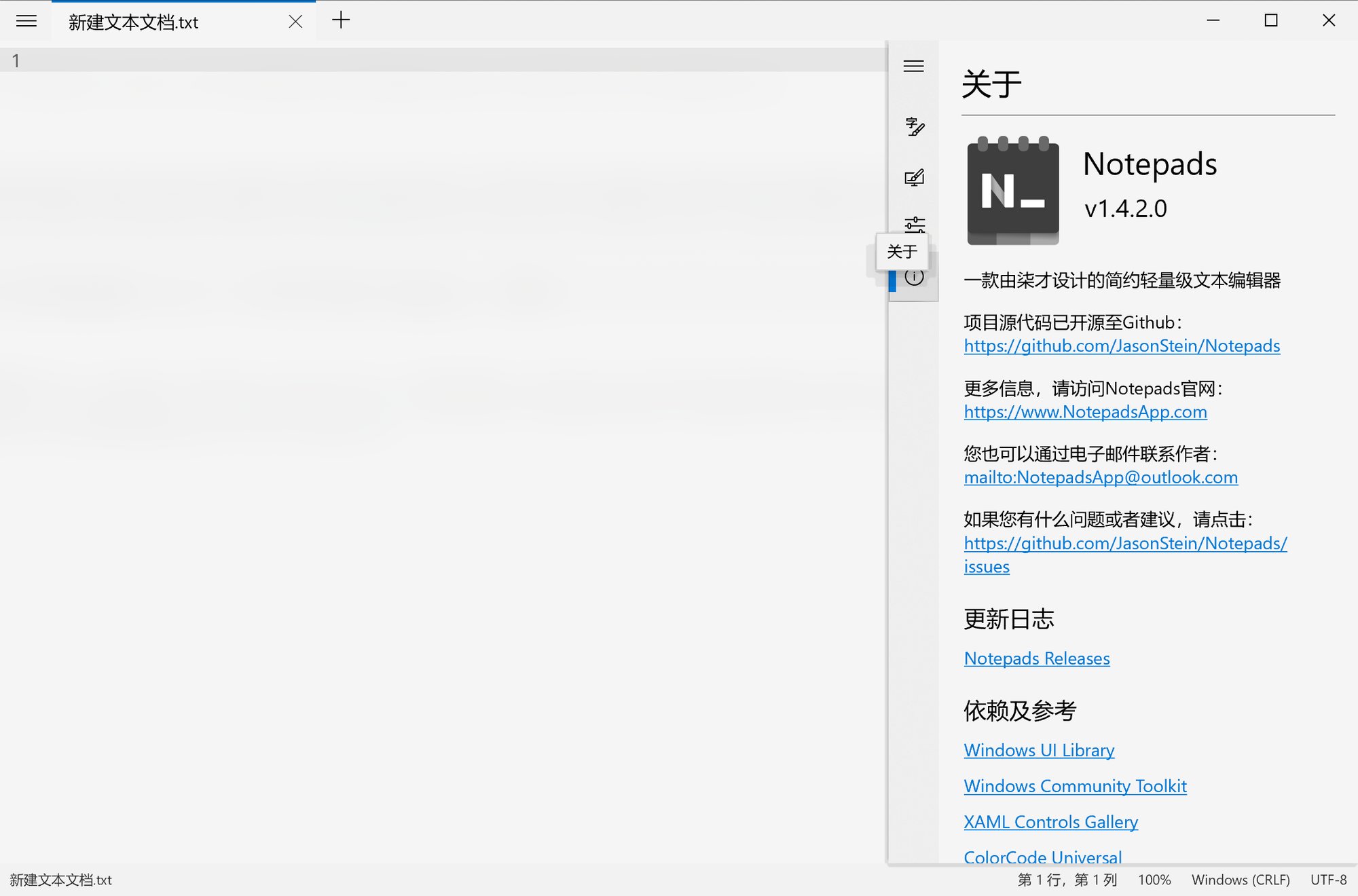1358x896 pixels.
Task: Toggle the settings pane hamburger icon
Action: click(914, 66)
